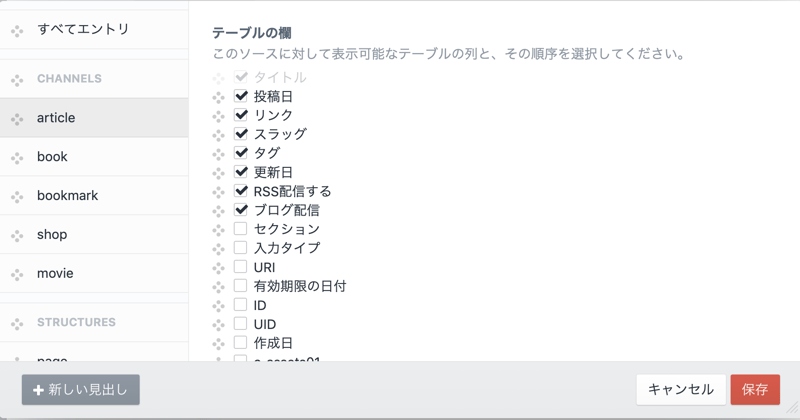This screenshot has height=420, width=800.
Task: Click move handle for セクション column
Action: click(219, 230)
